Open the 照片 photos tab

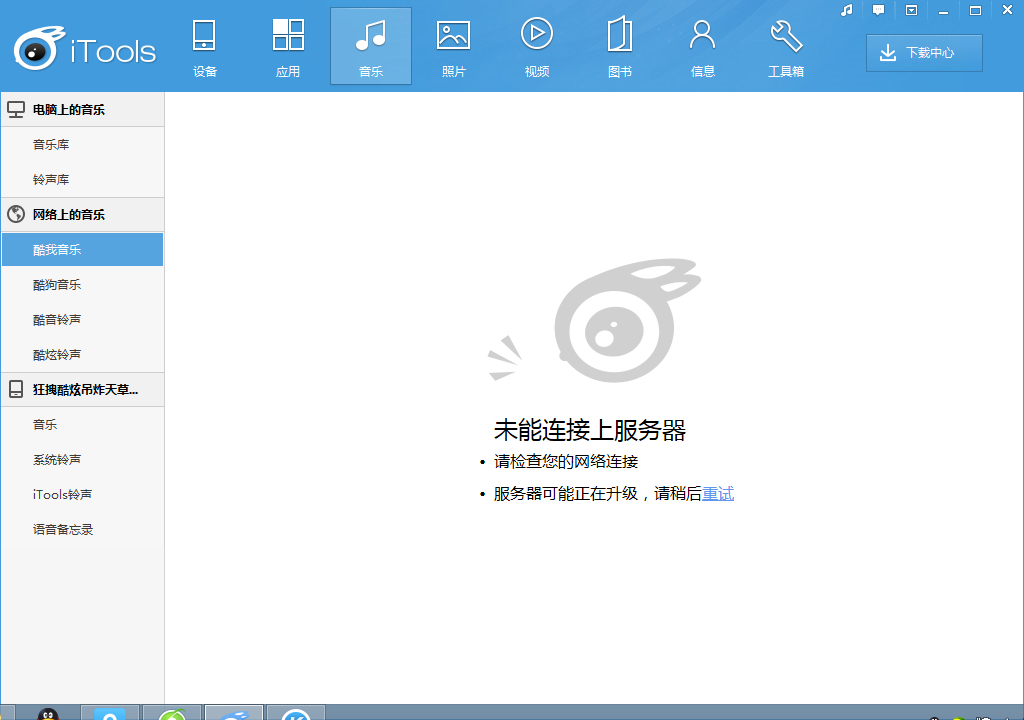(x=454, y=46)
